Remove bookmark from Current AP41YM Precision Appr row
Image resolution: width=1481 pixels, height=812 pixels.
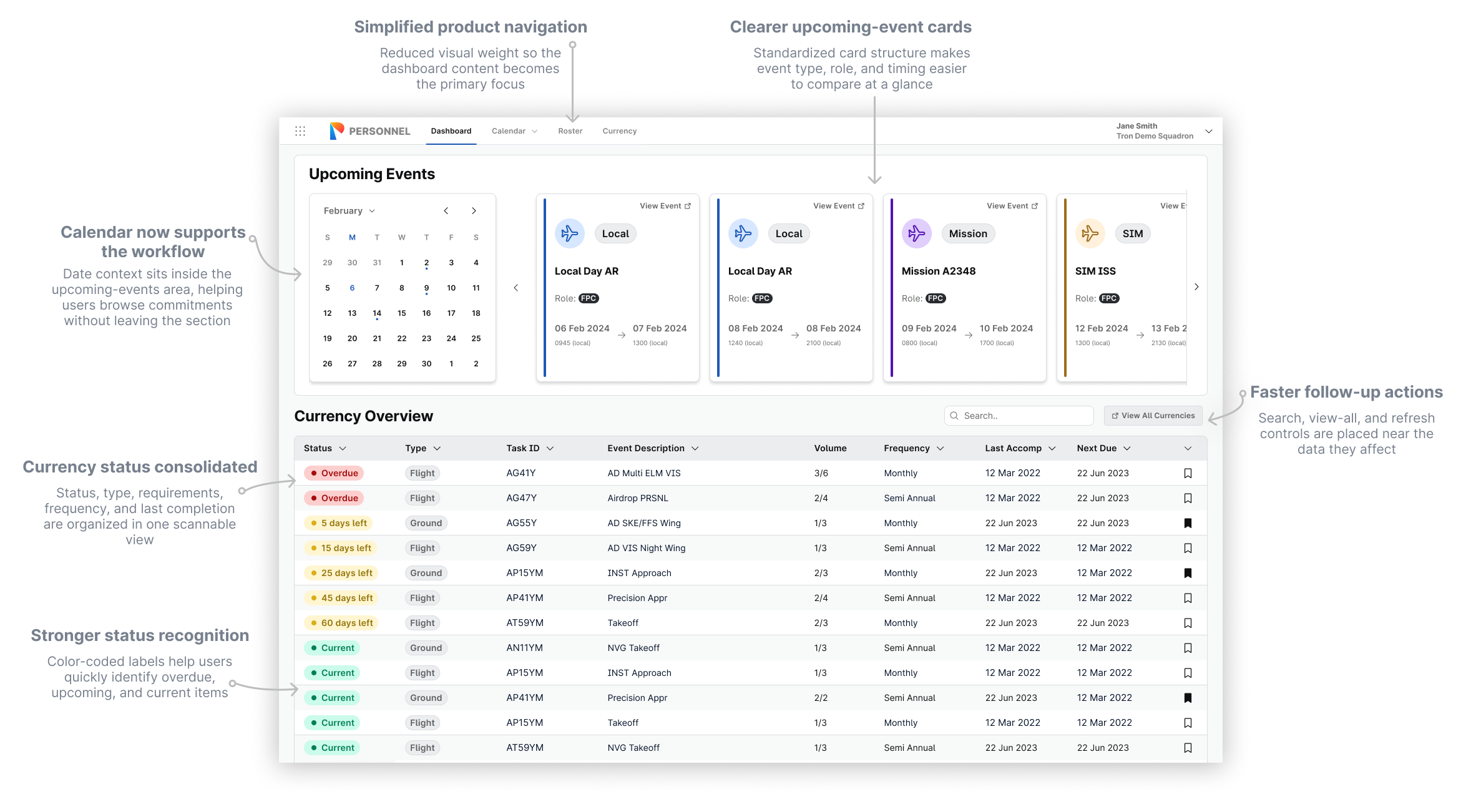coord(1188,698)
